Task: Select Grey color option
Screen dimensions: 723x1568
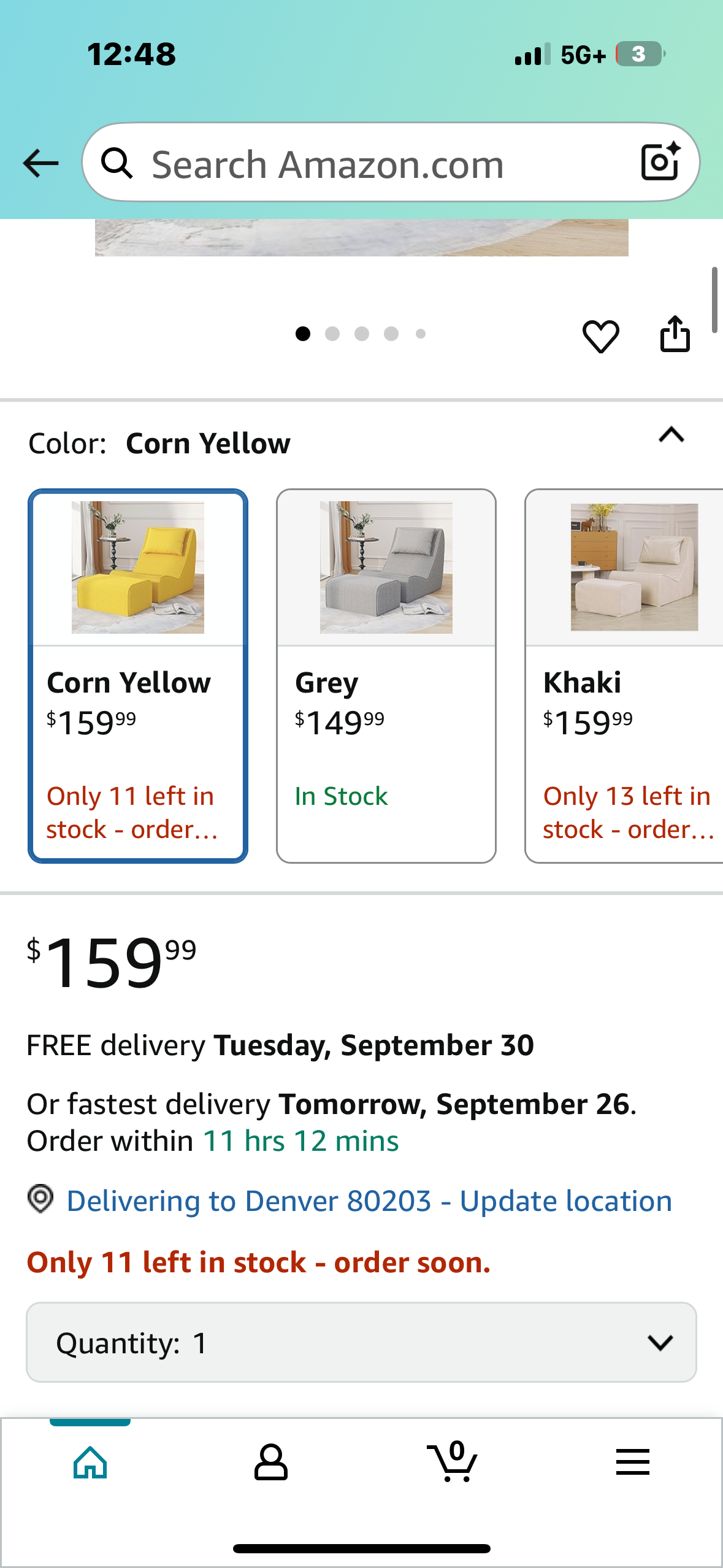Action: pos(386,676)
